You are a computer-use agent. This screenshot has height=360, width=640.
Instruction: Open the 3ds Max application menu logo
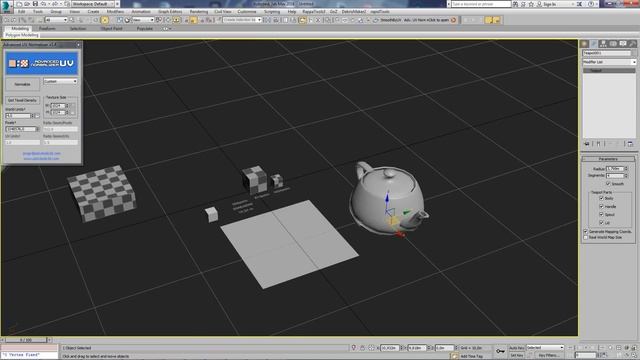6,7
